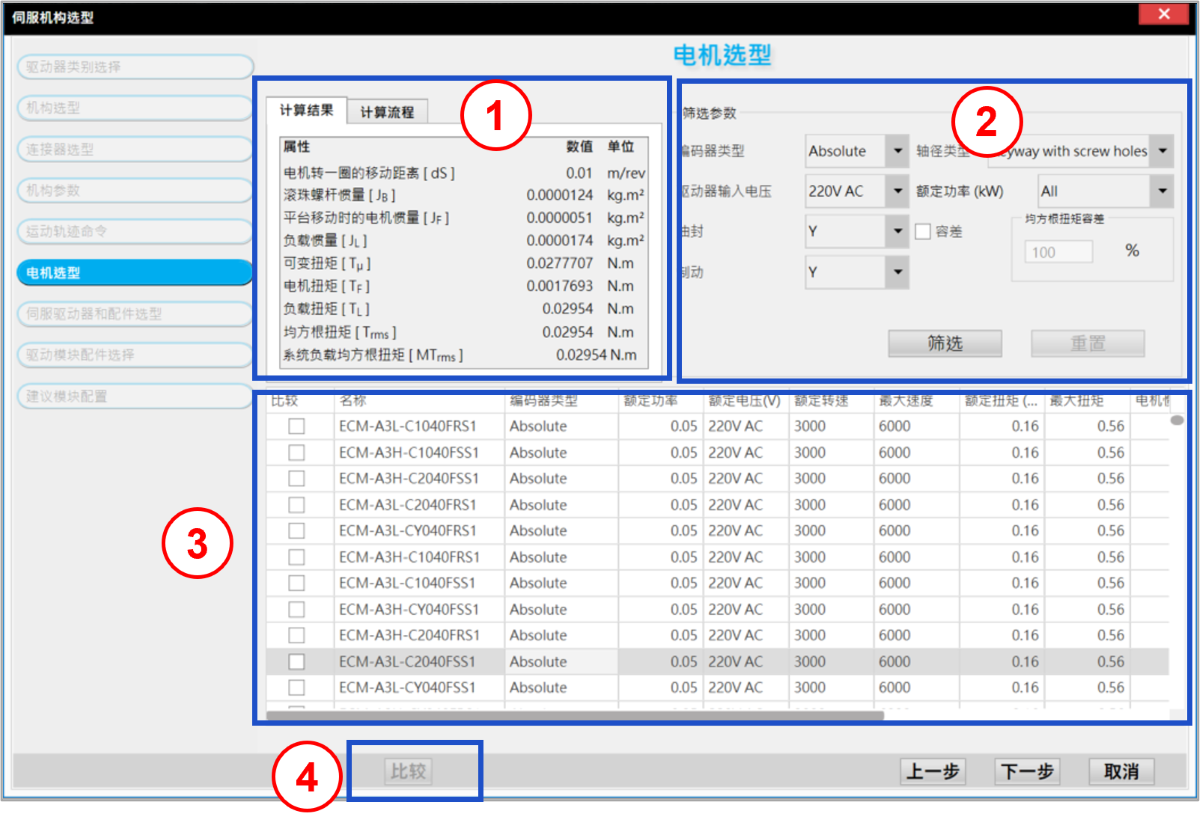Select the 计算结果 tab
The height and width of the screenshot is (826, 1200).
(306, 111)
